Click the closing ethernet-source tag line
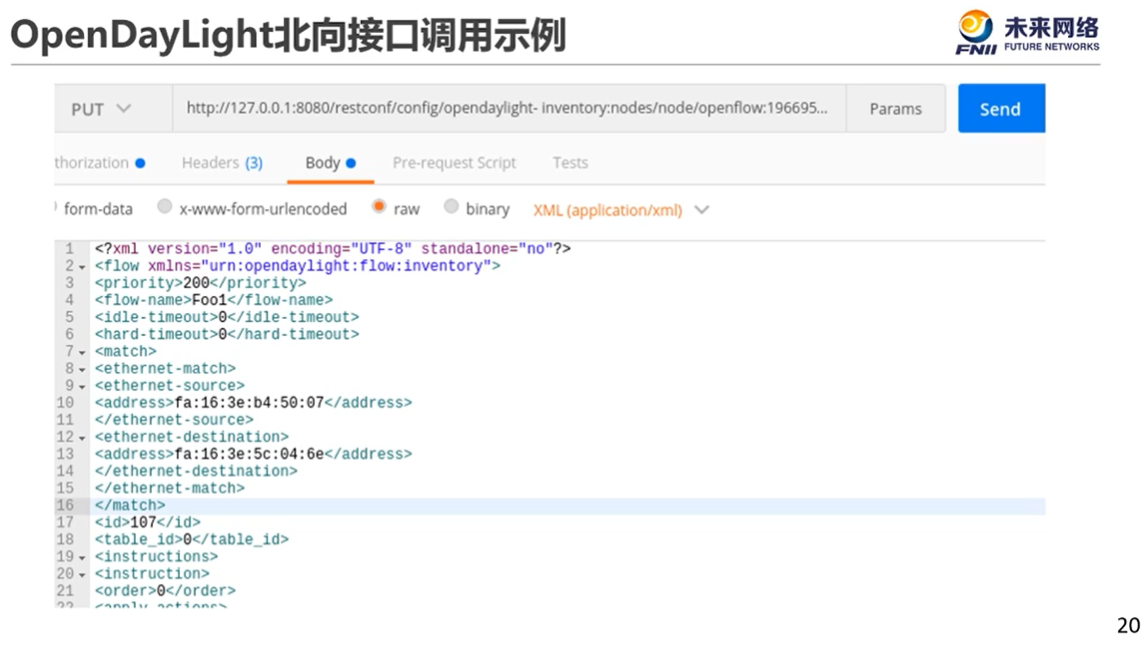 [174, 420]
